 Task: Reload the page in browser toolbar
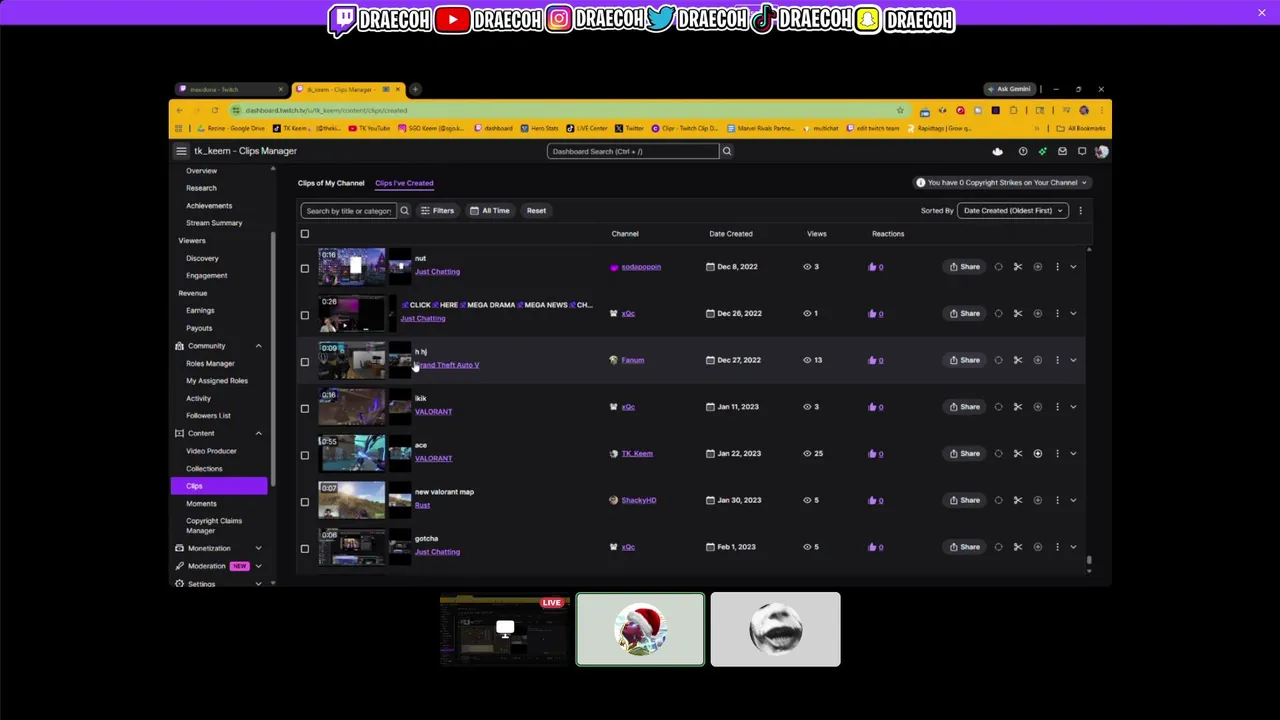click(214, 110)
